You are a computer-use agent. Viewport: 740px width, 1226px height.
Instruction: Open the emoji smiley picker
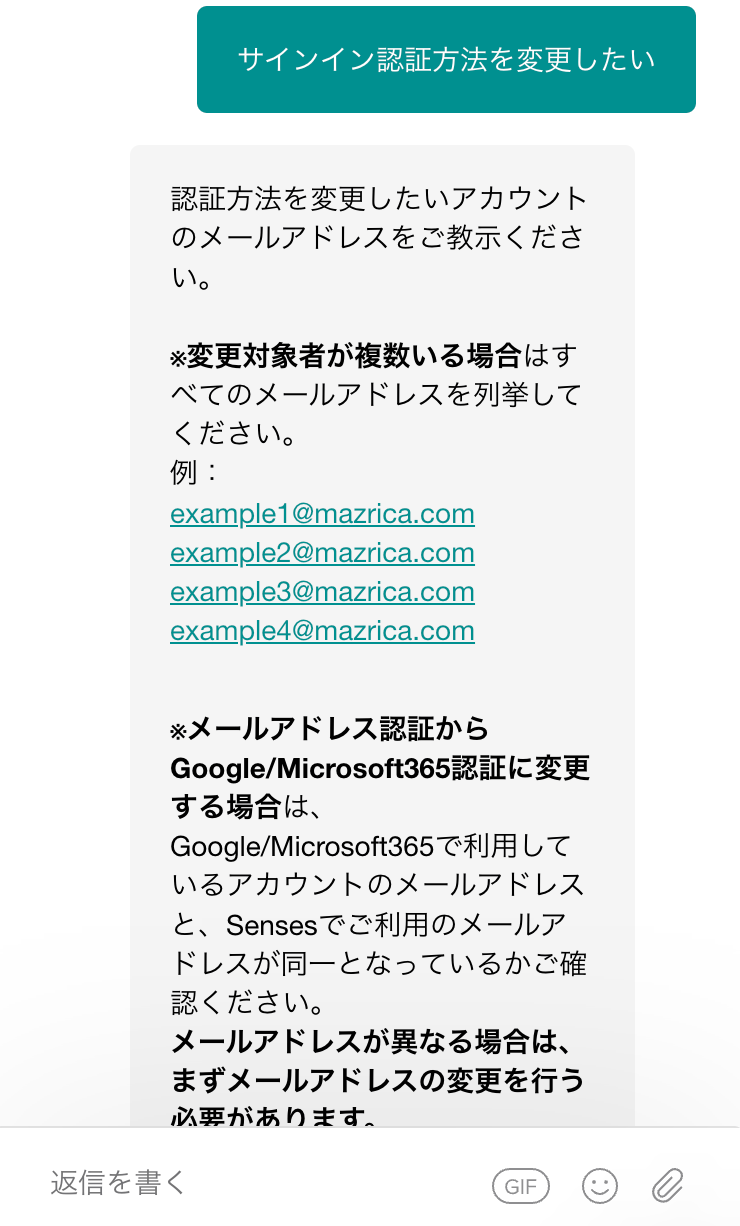600,1186
